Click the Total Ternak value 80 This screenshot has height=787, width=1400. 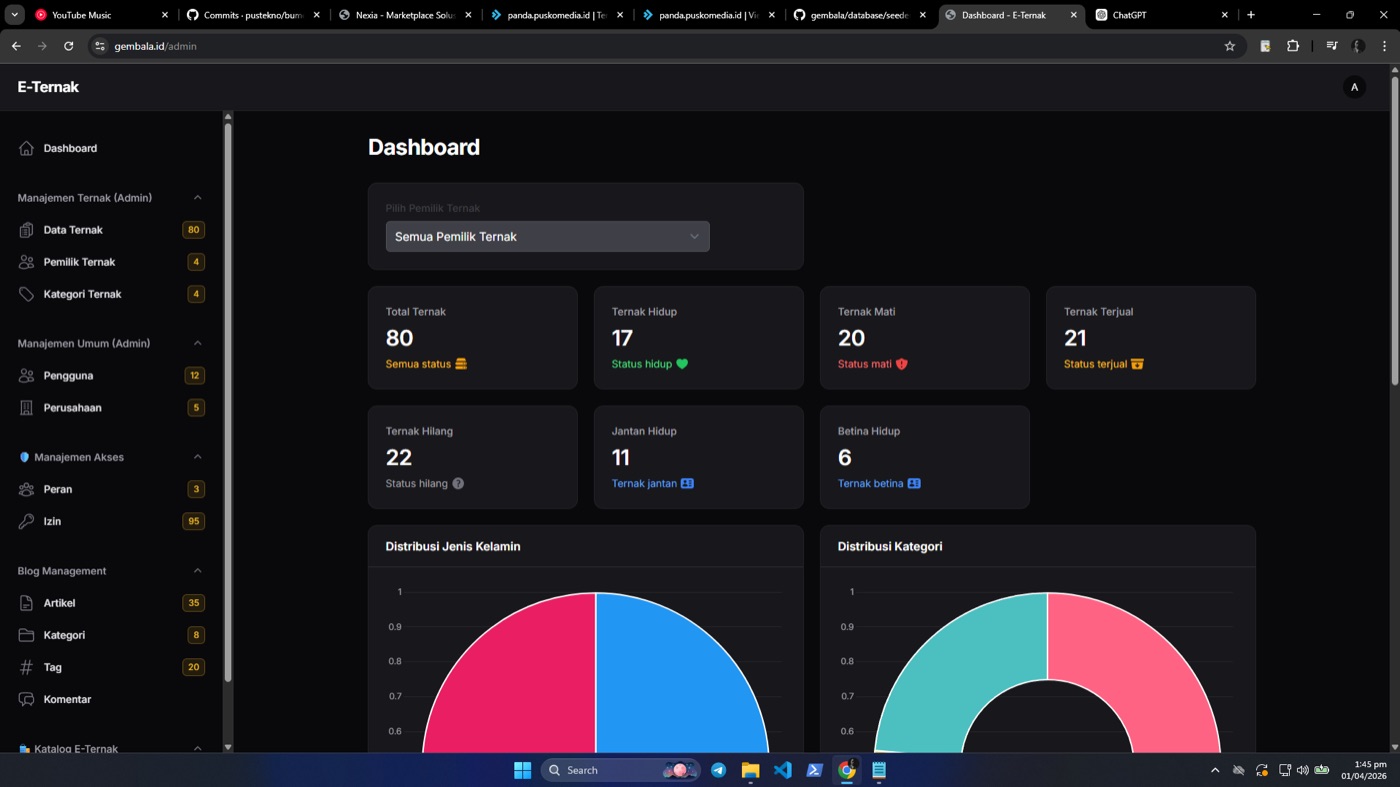coord(400,338)
